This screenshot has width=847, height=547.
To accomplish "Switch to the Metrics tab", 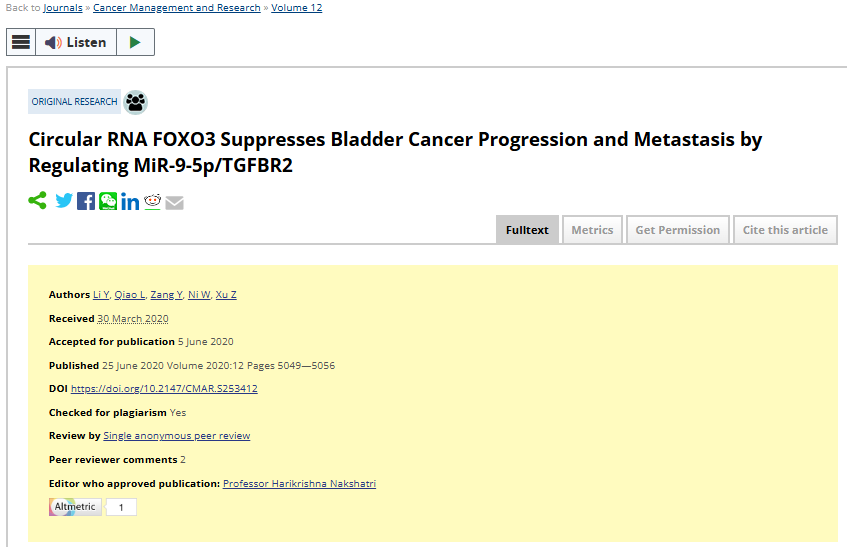I will 593,230.
